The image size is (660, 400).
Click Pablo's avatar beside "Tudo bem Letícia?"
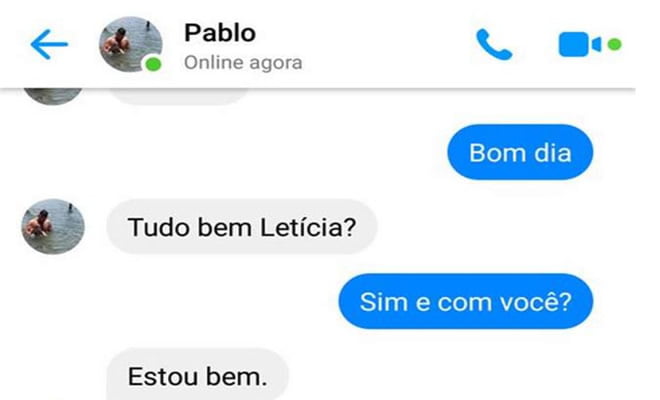coord(53,227)
